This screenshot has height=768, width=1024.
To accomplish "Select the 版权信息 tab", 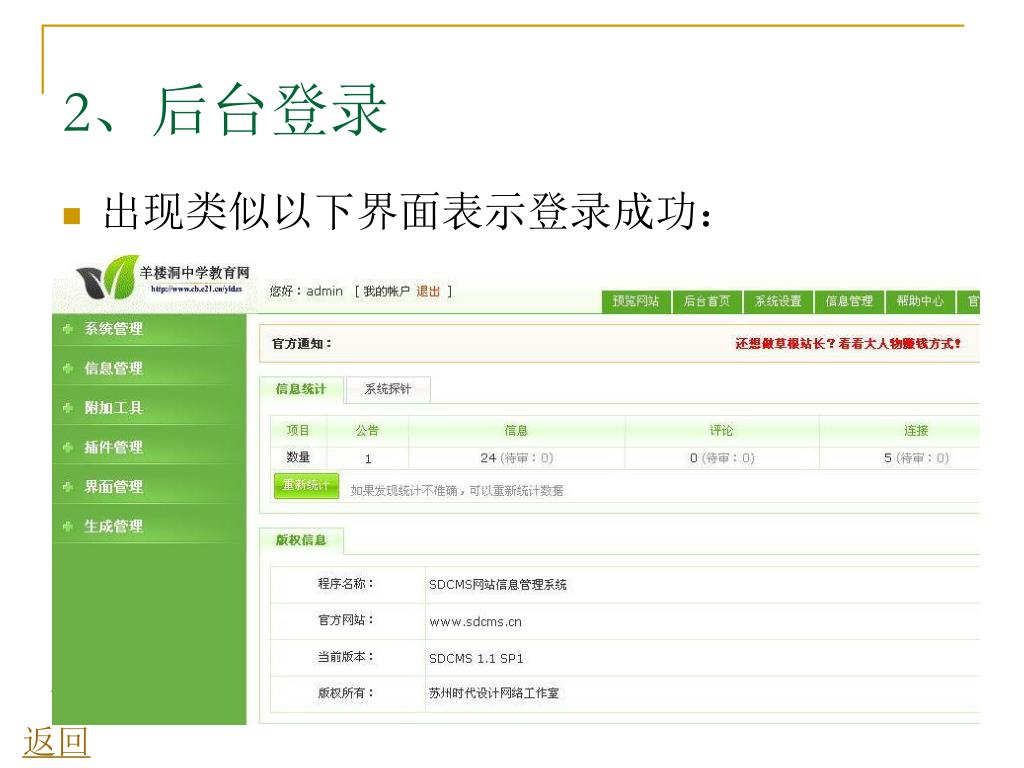I will tap(301, 540).
